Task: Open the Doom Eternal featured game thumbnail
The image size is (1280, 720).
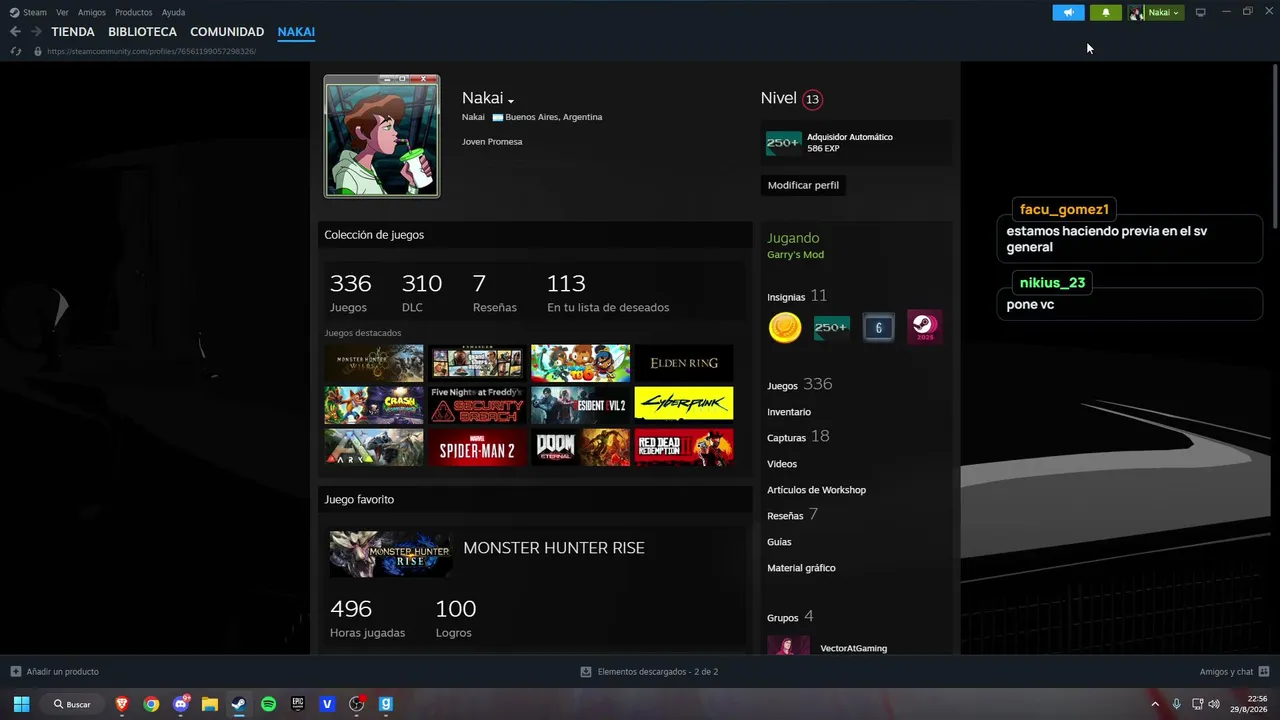Action: point(580,448)
